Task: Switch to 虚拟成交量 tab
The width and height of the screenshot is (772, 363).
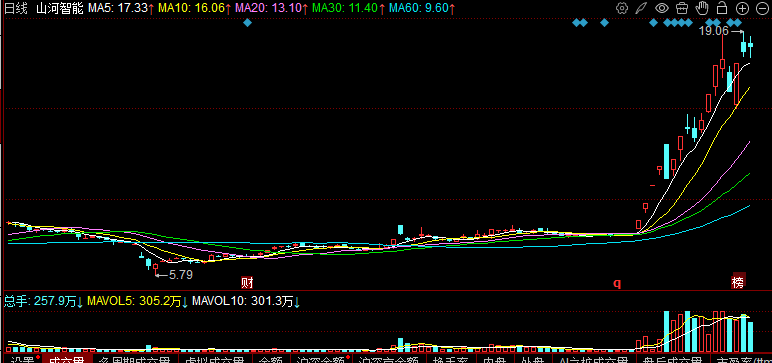Action: 215,359
